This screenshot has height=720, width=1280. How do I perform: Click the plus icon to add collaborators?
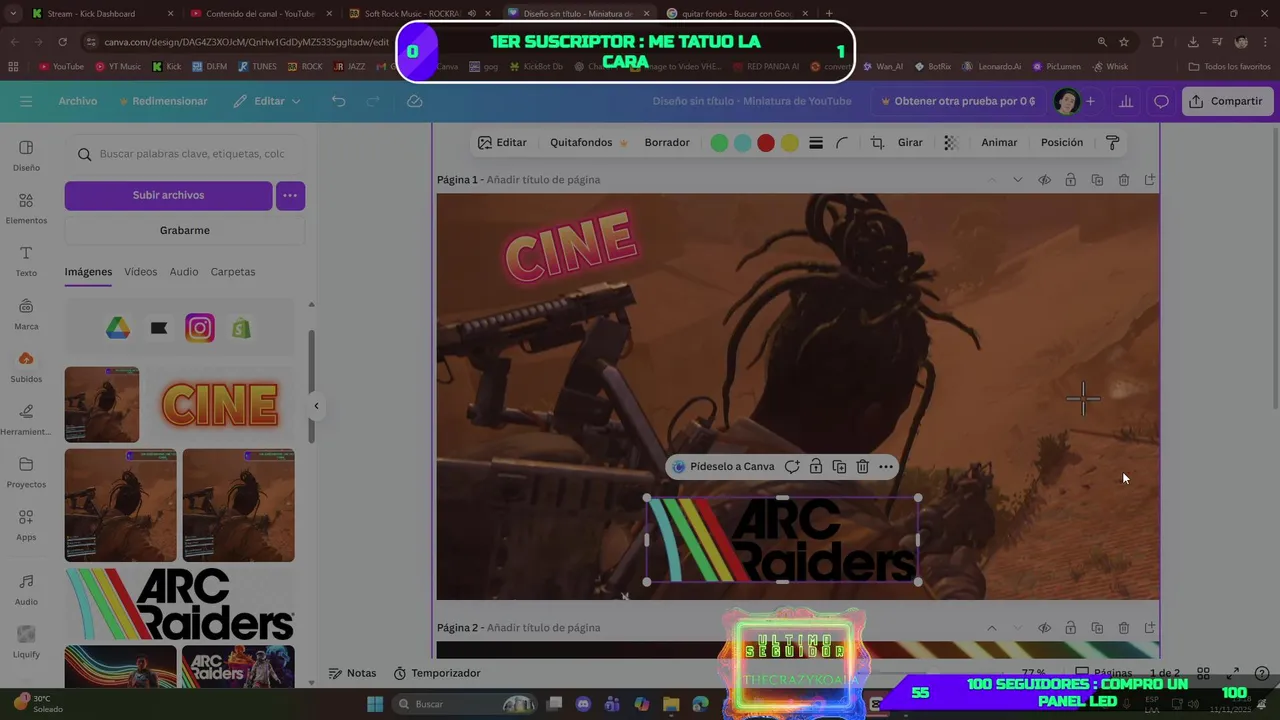(x=1090, y=101)
